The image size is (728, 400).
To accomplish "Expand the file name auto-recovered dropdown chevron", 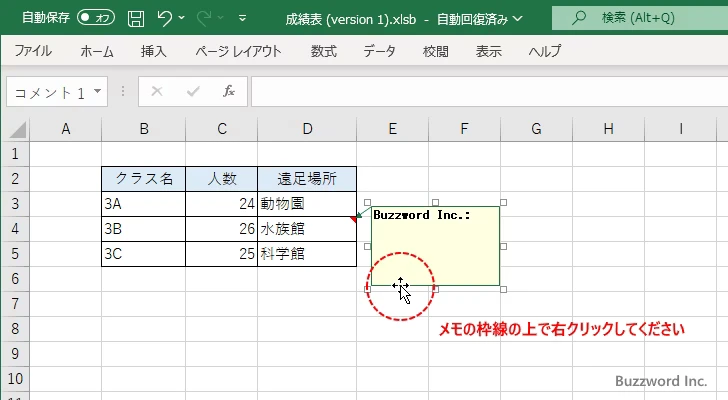I will pos(518,19).
